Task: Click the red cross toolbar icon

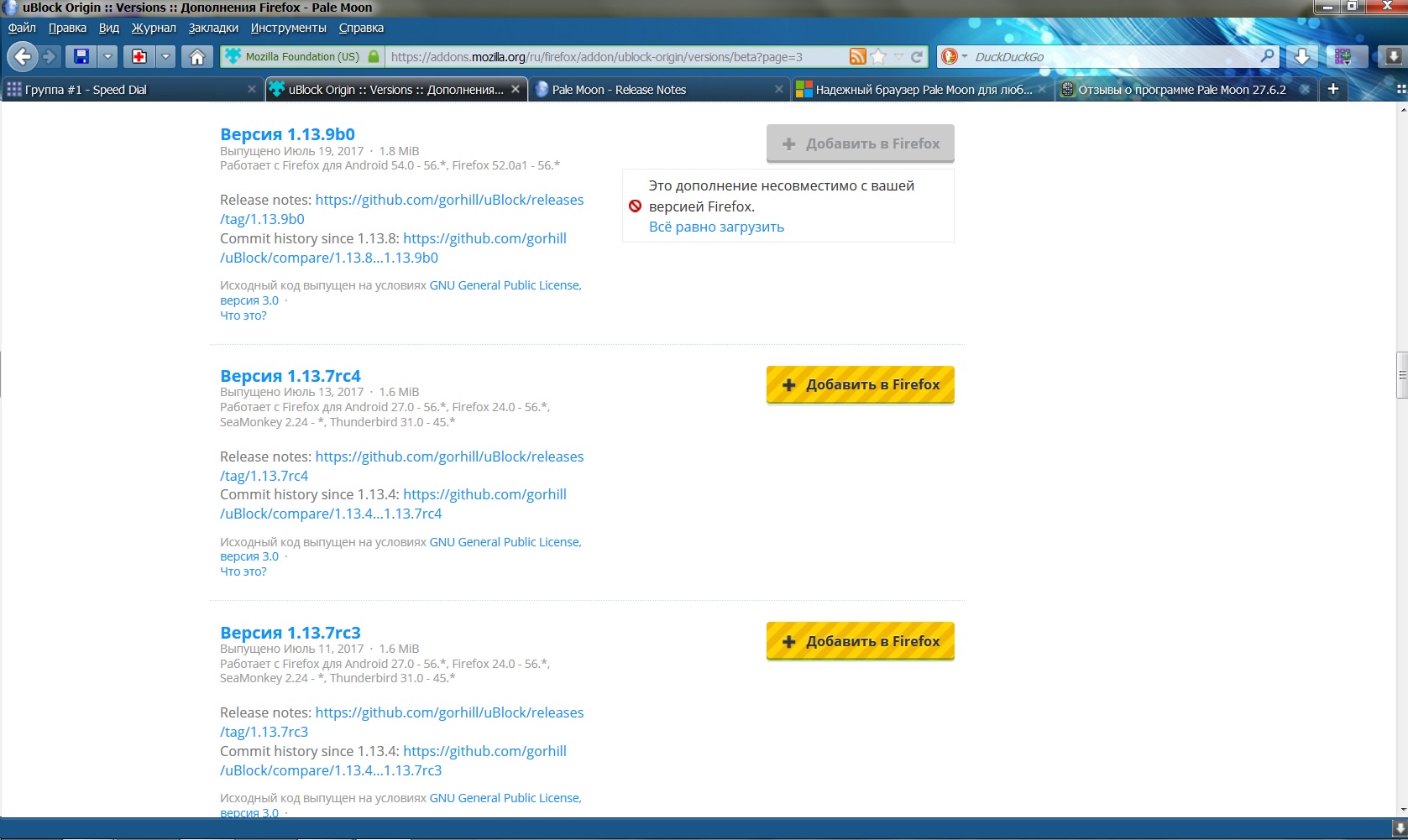Action: pyautogui.click(x=139, y=56)
